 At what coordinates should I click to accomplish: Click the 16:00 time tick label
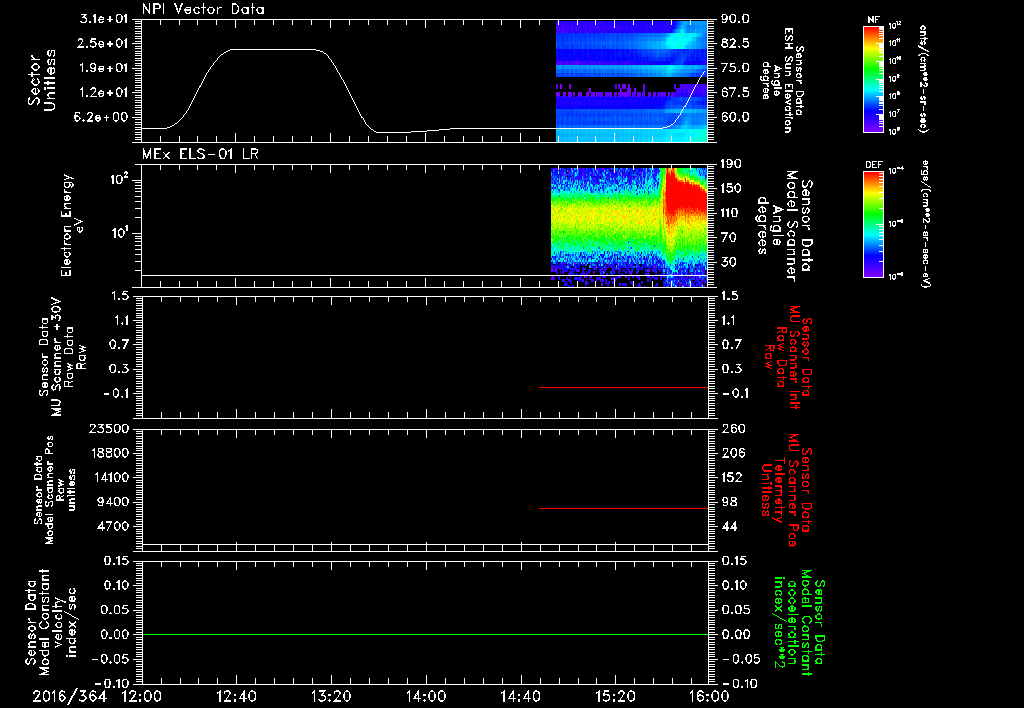709,696
